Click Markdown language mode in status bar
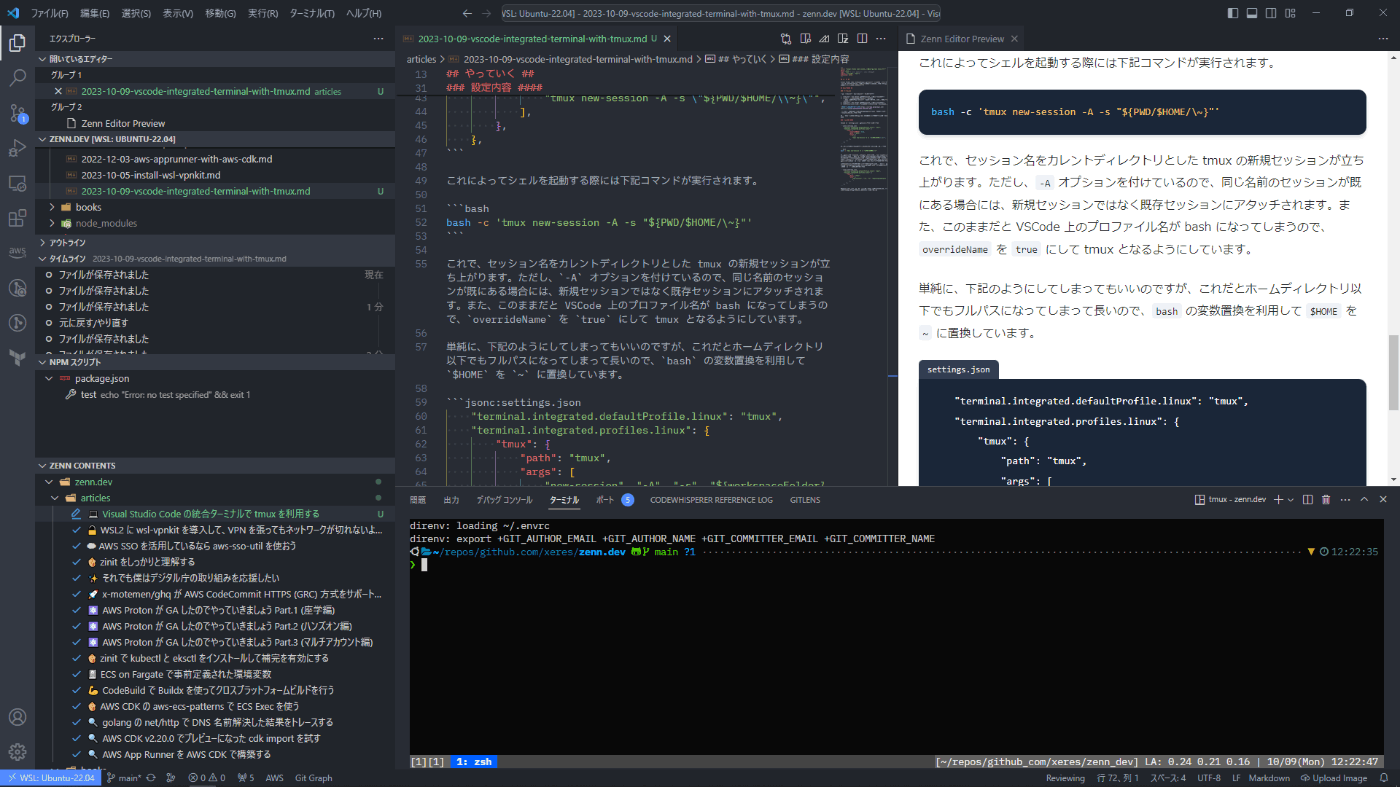 pos(1270,778)
